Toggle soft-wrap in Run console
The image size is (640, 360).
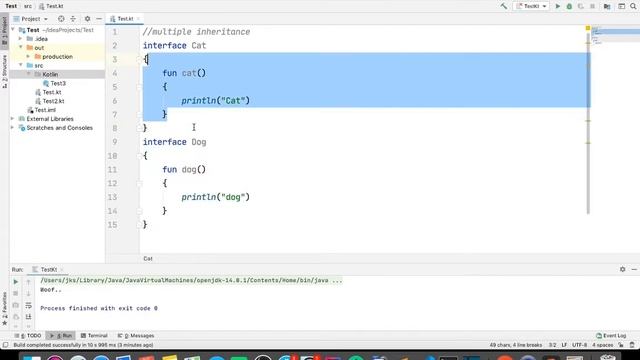pos(29,305)
